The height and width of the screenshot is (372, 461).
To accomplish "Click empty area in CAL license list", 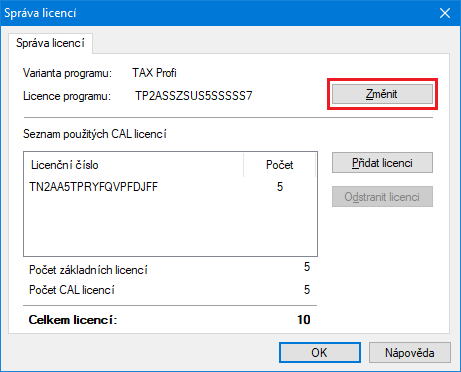I will click(x=170, y=227).
